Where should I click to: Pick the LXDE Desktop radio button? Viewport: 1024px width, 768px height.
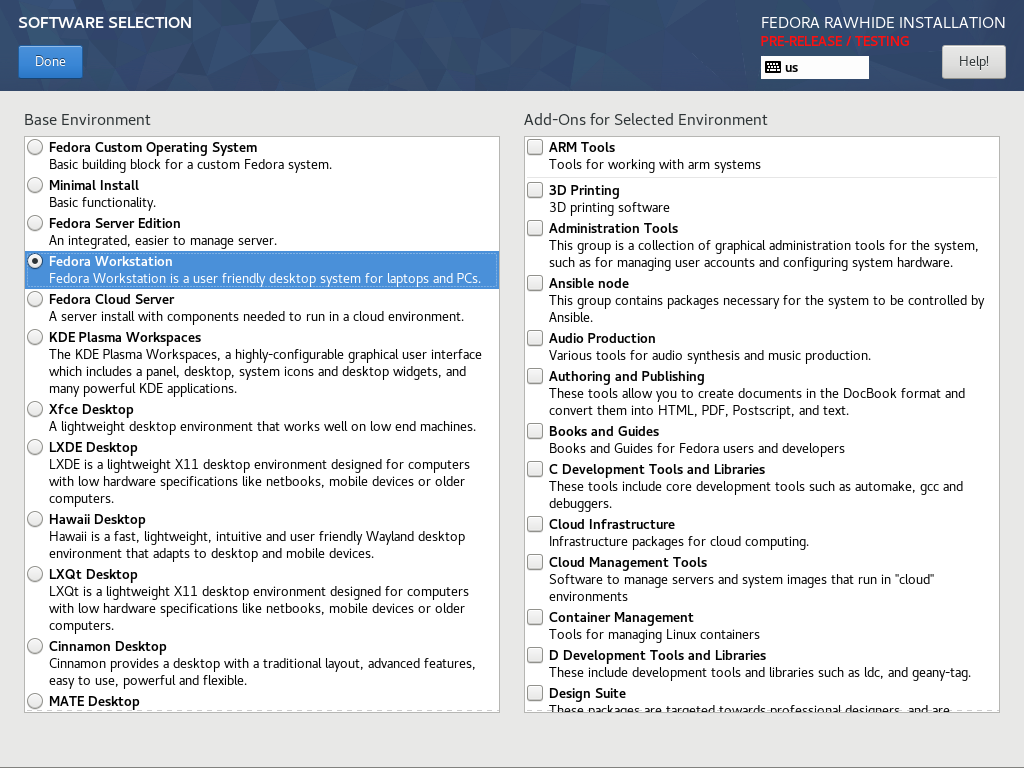pyautogui.click(x=35, y=447)
